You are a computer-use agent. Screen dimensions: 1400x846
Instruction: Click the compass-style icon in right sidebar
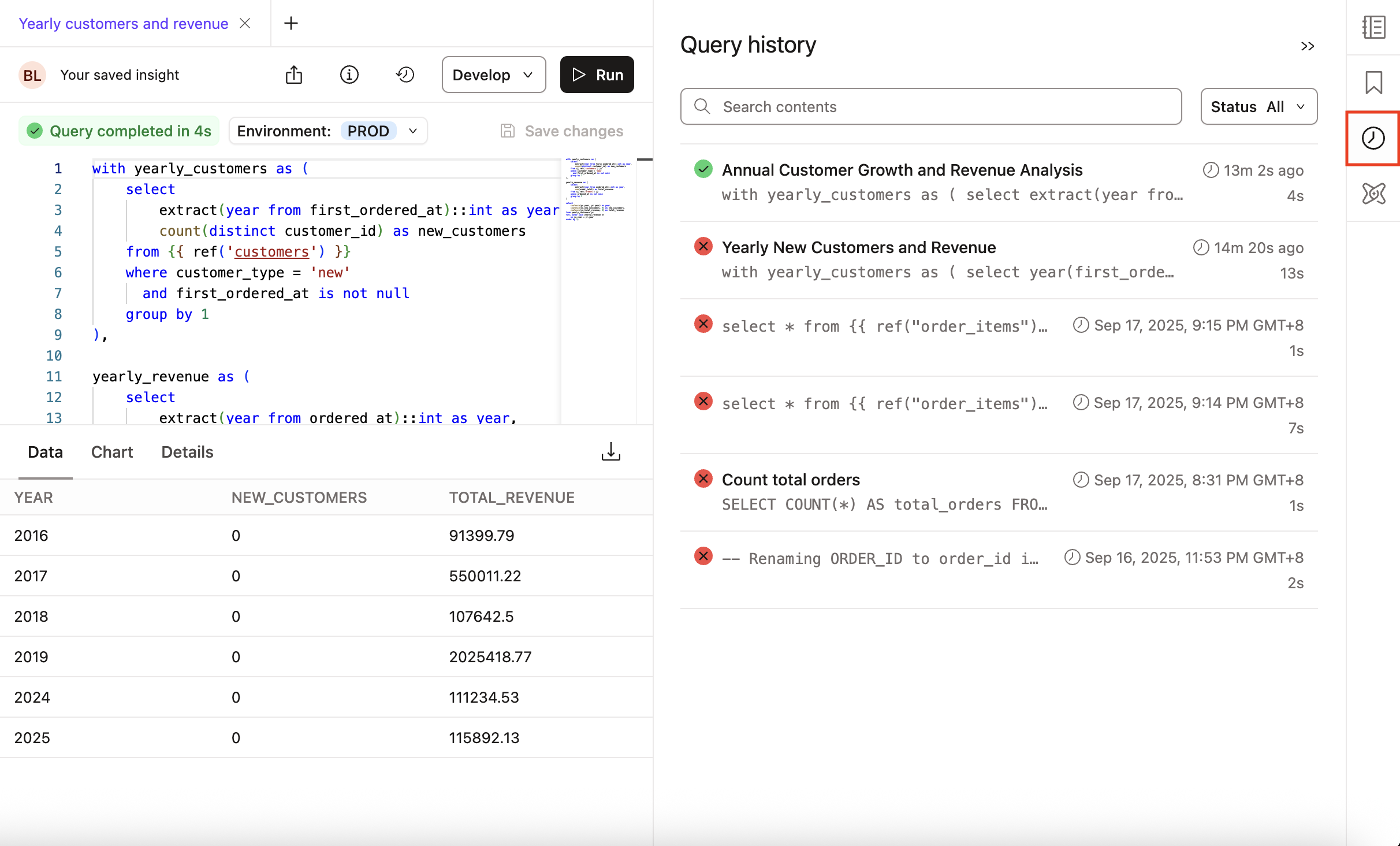(1373, 194)
